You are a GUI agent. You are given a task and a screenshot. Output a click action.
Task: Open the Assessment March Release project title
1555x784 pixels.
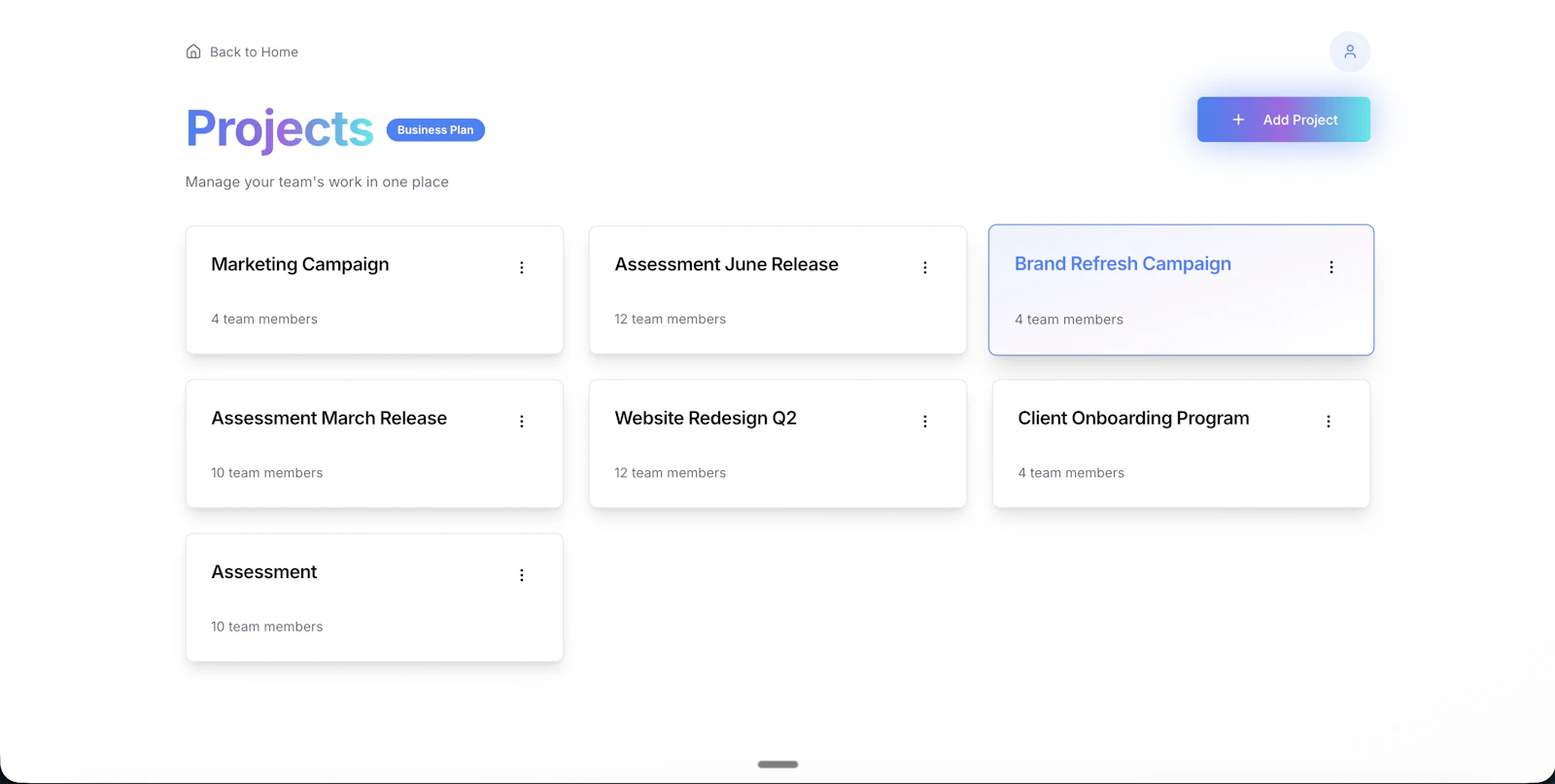tap(329, 418)
